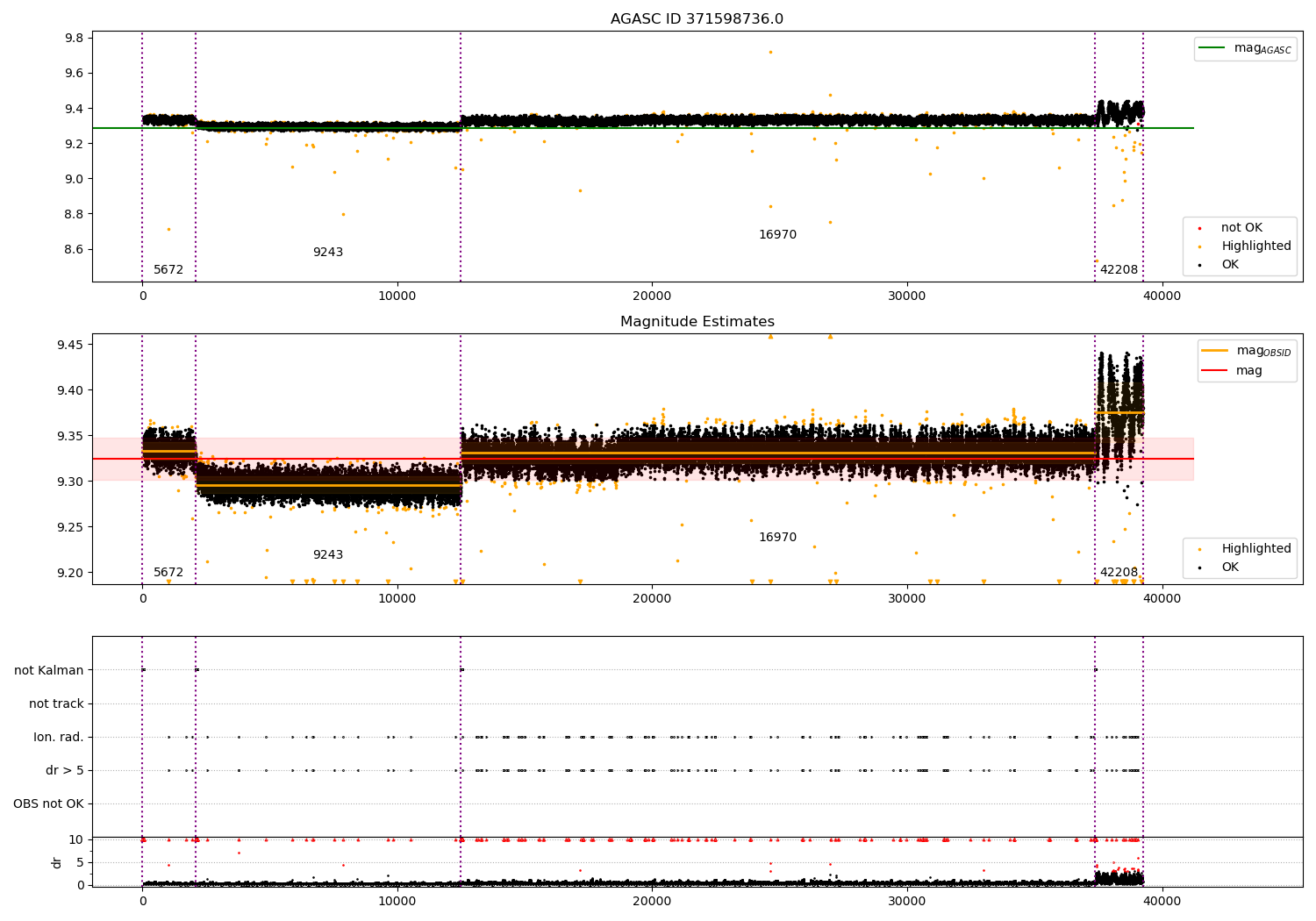Click the 5 tick on the dr axis

(81, 862)
